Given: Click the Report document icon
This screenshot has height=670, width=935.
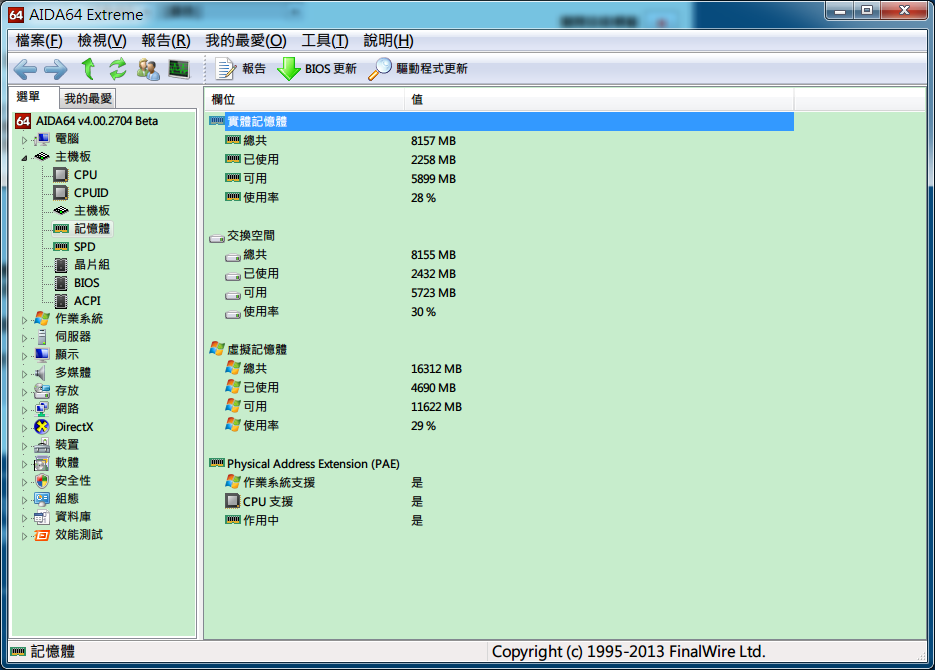Looking at the screenshot, I should 225,69.
